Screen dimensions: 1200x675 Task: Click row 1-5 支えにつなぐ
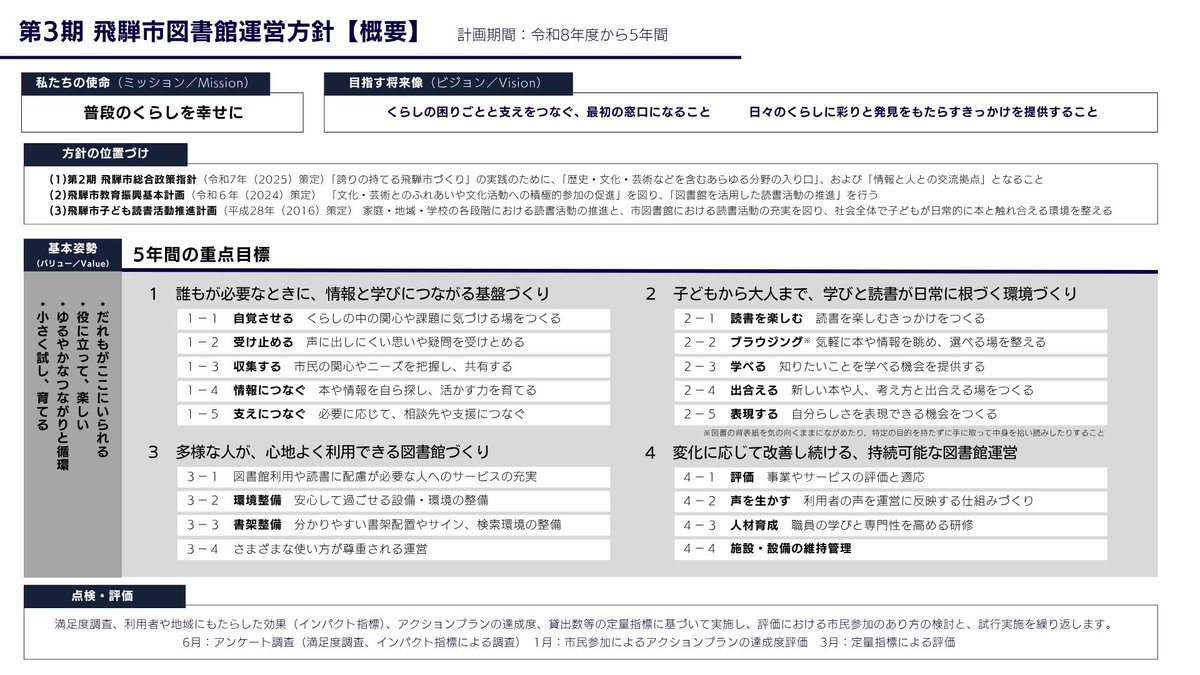coord(394,414)
